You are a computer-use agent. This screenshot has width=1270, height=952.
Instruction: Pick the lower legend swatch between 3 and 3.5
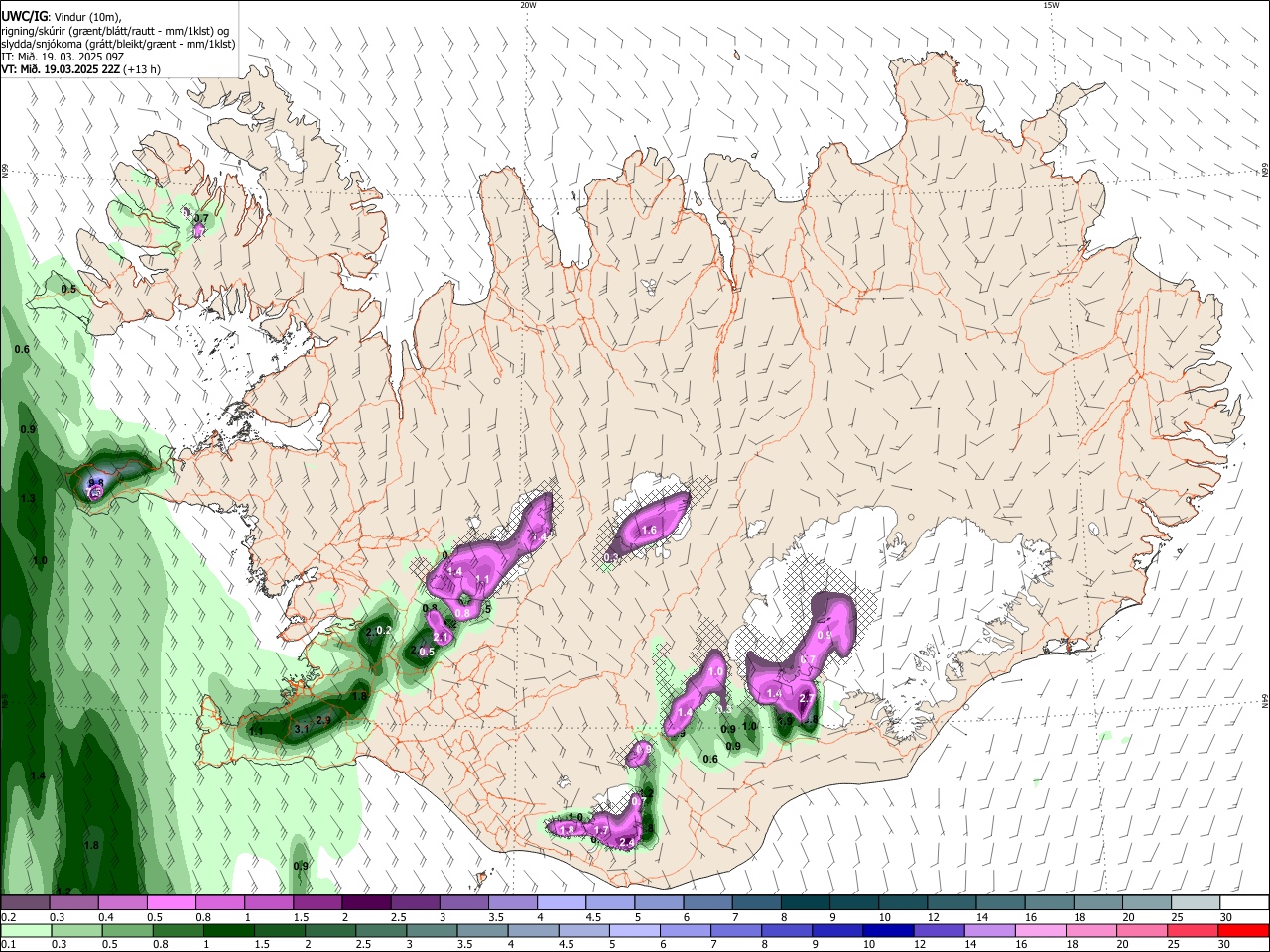coord(432,930)
